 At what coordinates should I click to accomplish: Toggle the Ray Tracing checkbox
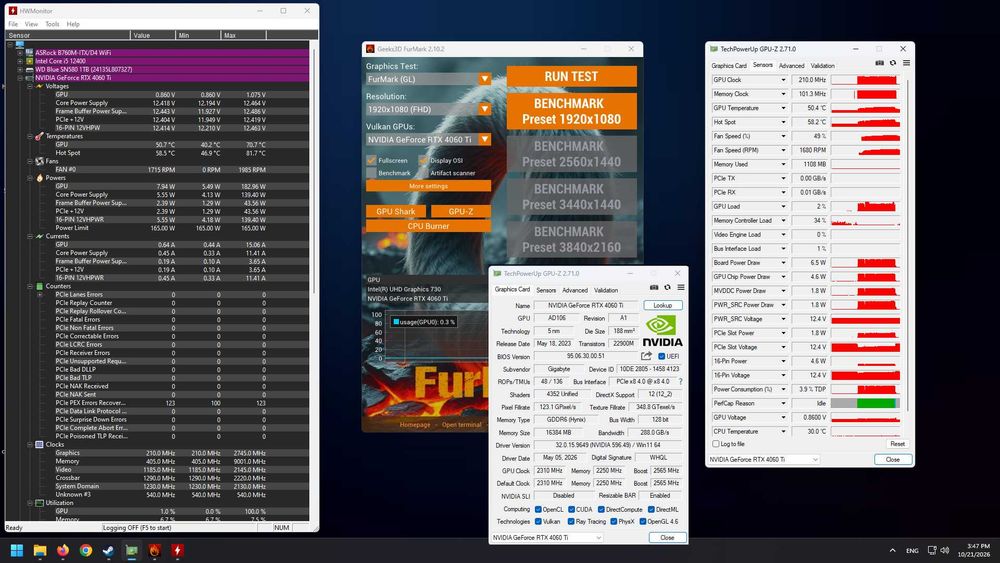571,522
